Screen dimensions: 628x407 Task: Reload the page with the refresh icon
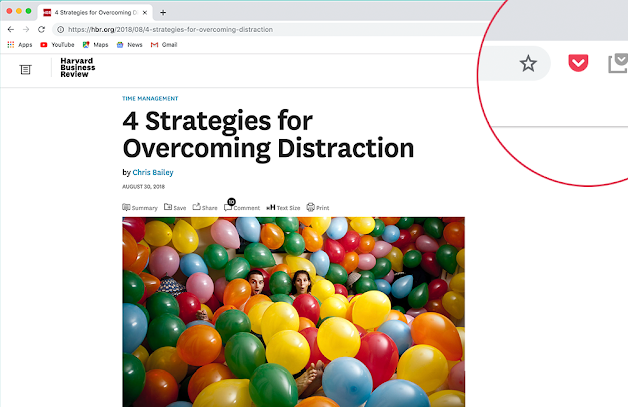click(x=41, y=29)
